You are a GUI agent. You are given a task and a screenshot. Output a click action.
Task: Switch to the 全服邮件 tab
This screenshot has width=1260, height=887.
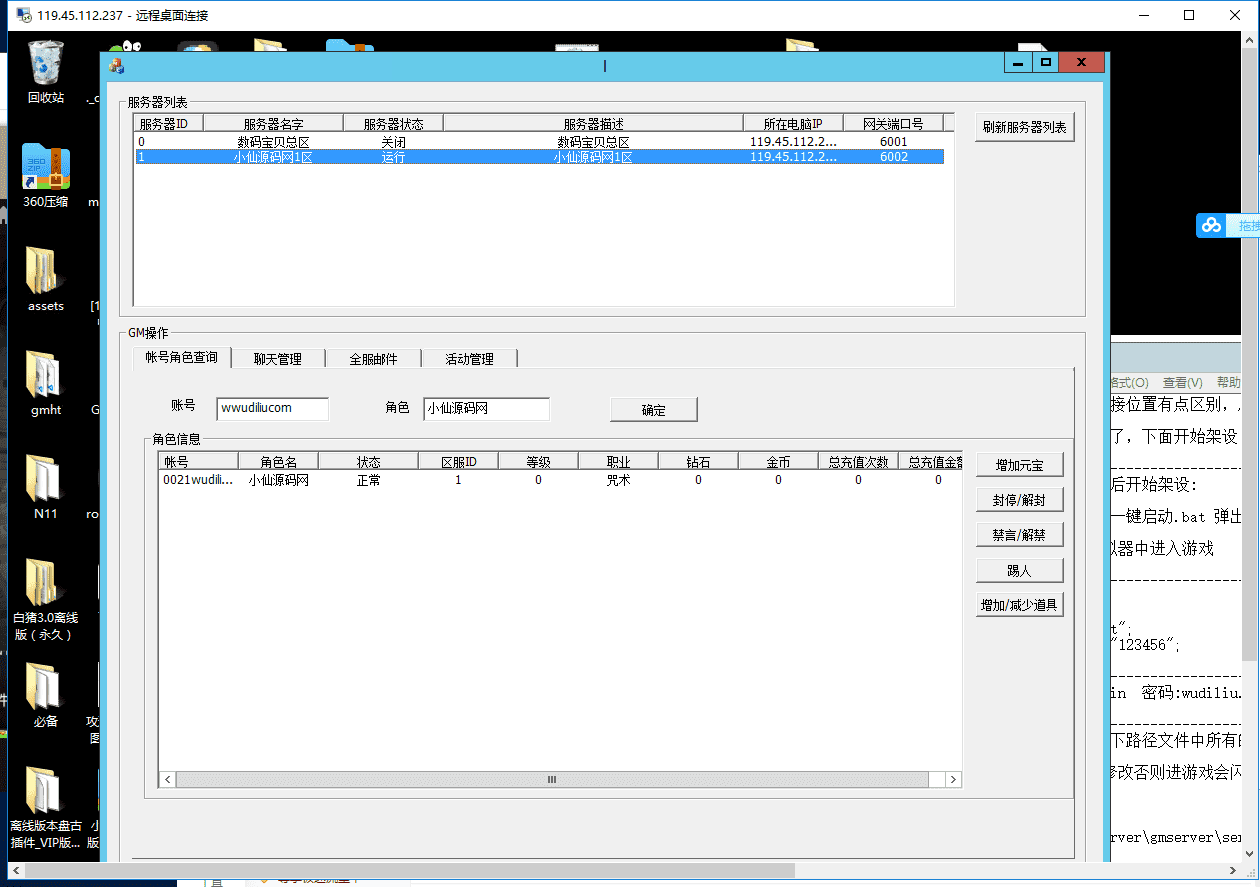(373, 358)
